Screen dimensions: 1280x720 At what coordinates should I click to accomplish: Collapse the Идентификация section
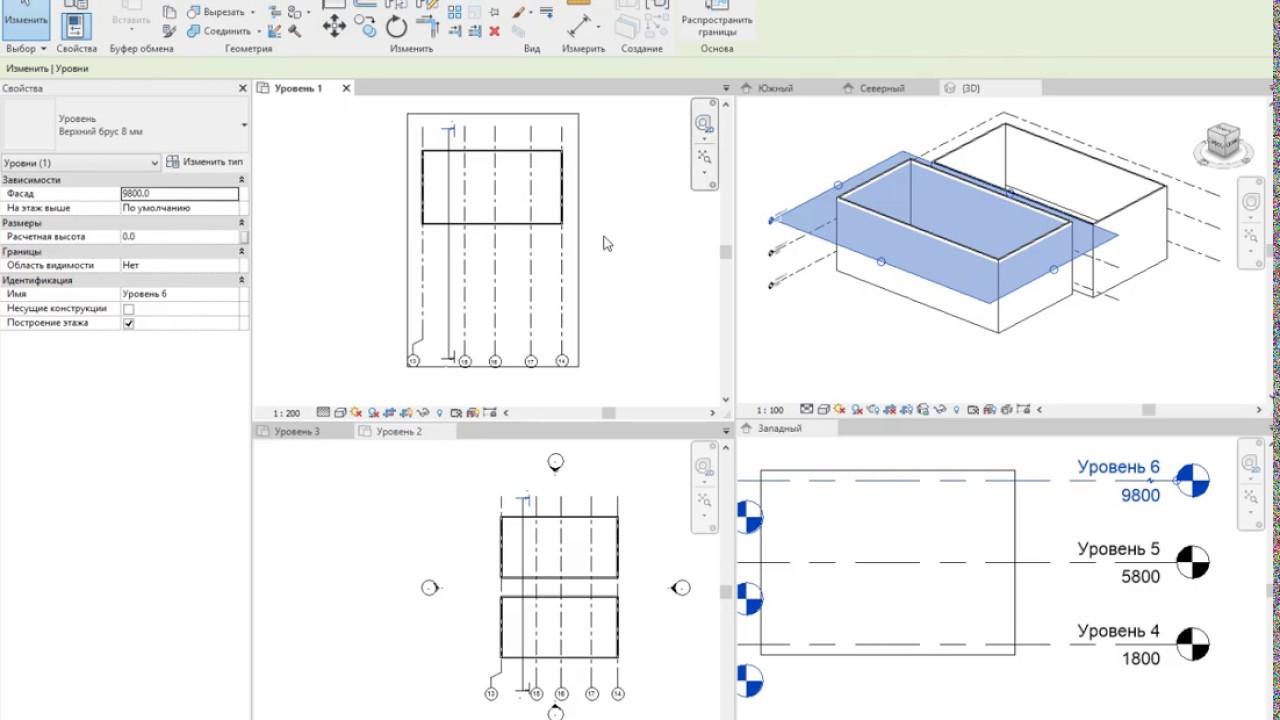[x=241, y=281]
